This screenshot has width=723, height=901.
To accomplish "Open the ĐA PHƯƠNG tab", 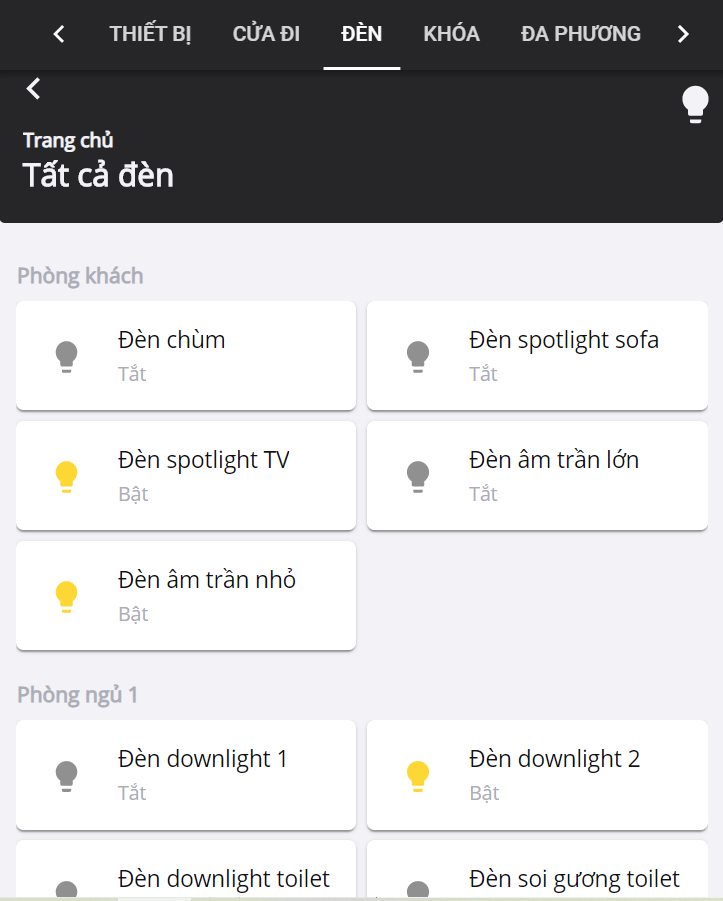I will pos(580,34).
